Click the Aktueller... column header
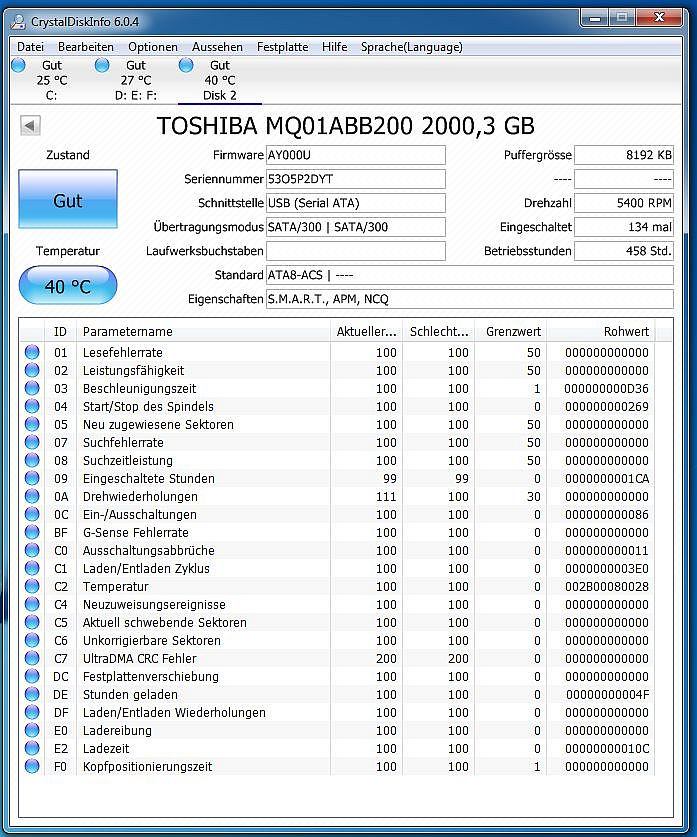The width and height of the screenshot is (697, 837). (x=366, y=331)
